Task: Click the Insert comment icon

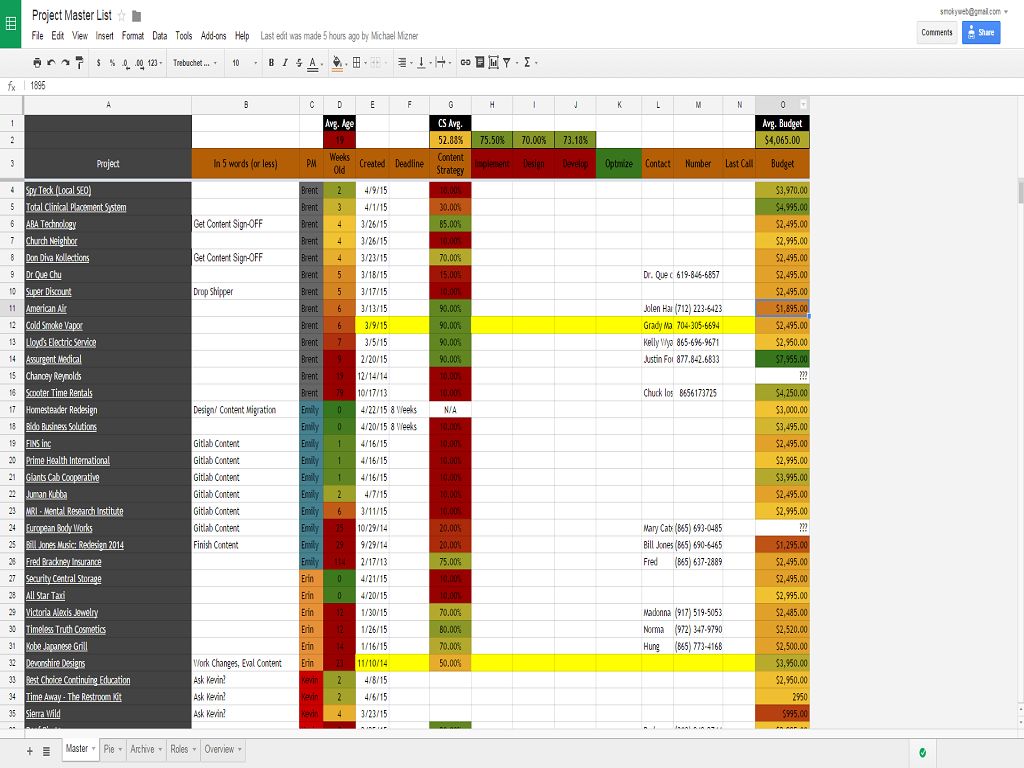Action: pos(479,63)
